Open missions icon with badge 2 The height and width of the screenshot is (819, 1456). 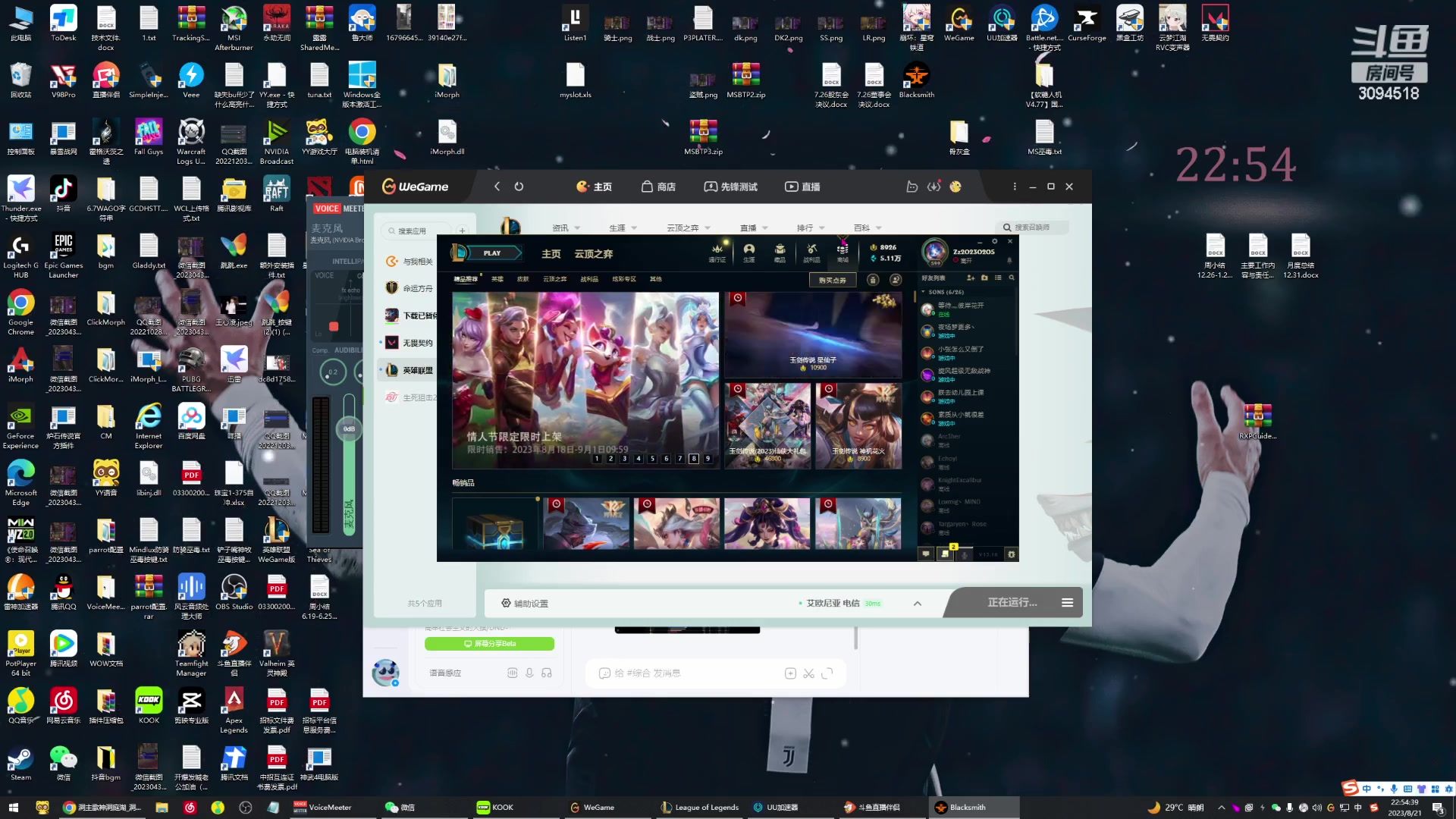tap(945, 554)
